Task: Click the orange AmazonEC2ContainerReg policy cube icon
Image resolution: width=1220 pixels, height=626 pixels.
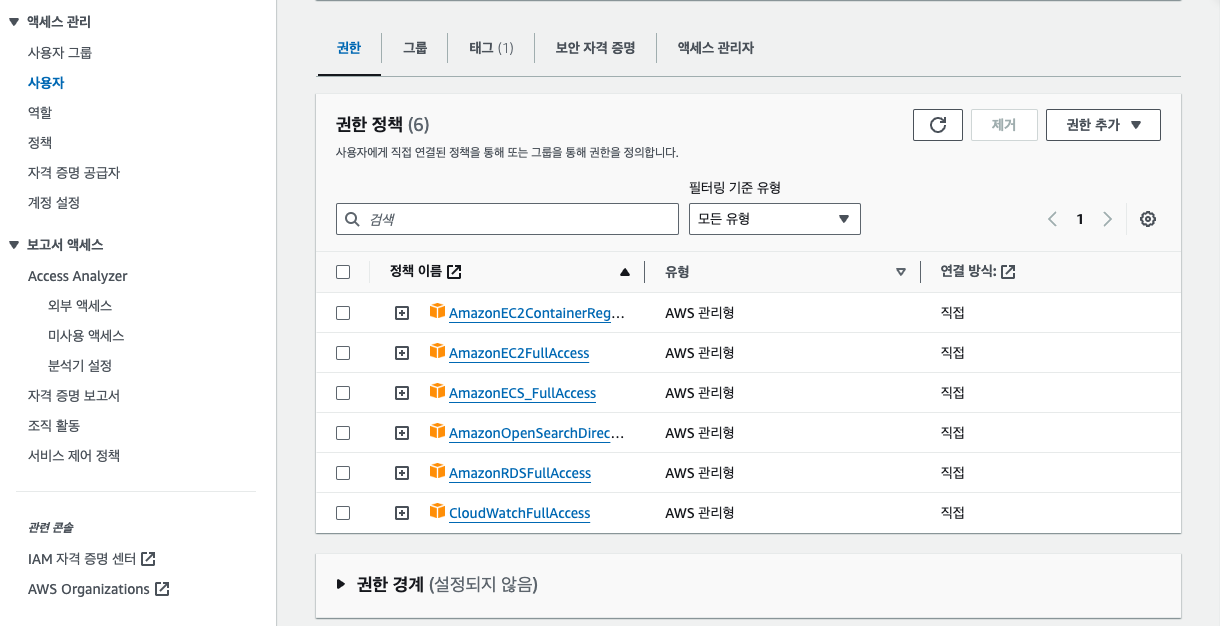Action: pos(437,311)
